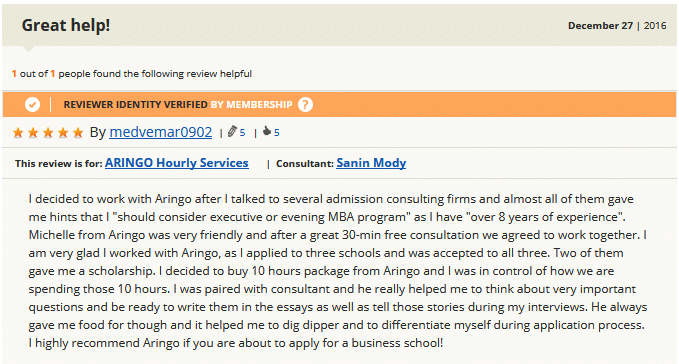Open the ARINGO Hourly Services link
The height and width of the screenshot is (364, 679).
[x=177, y=163]
